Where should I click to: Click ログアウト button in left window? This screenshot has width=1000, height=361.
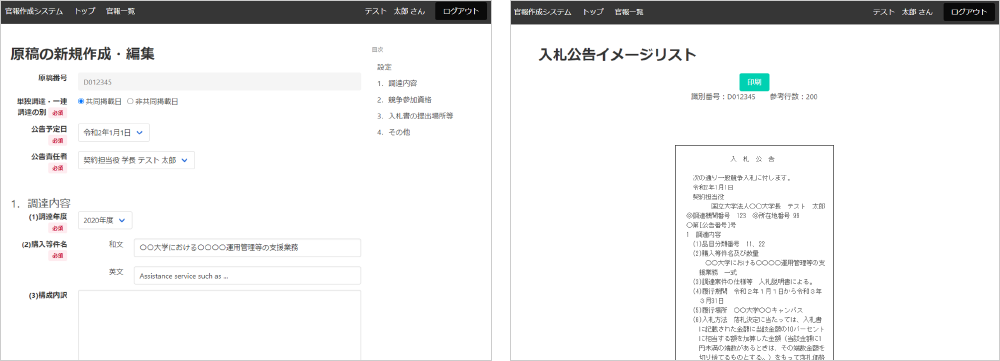(462, 11)
